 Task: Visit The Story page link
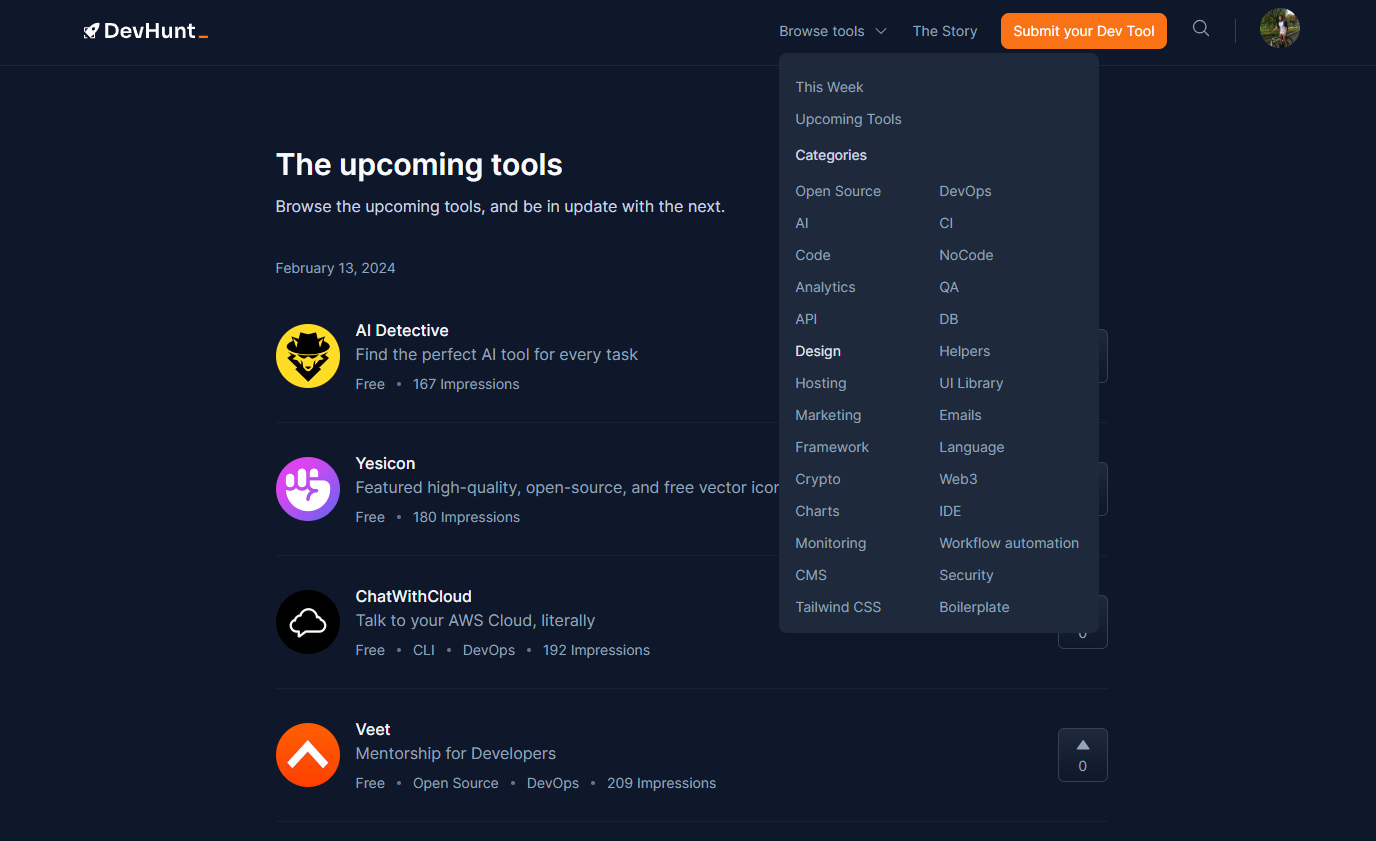click(944, 31)
